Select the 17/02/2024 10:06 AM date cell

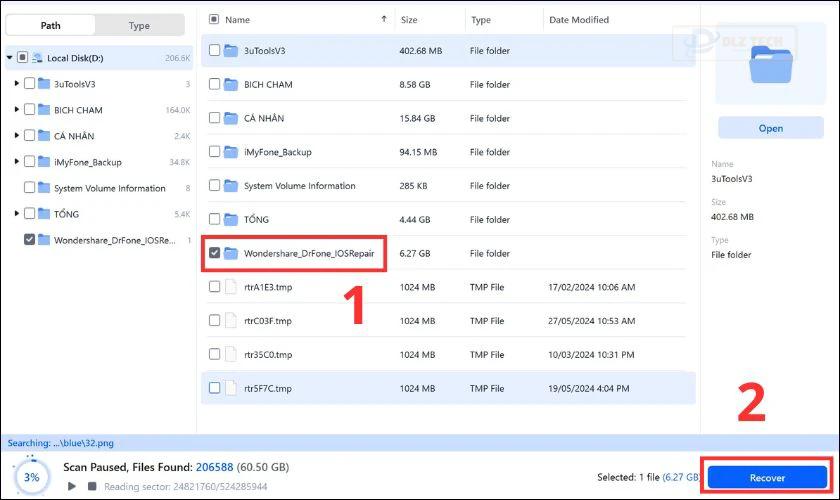coord(591,287)
